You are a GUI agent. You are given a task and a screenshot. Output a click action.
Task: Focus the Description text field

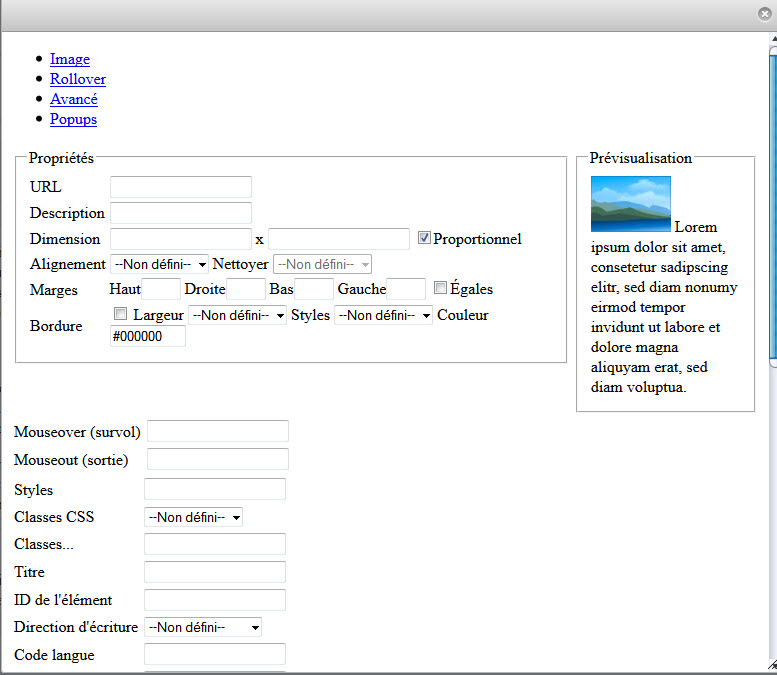tap(181, 213)
